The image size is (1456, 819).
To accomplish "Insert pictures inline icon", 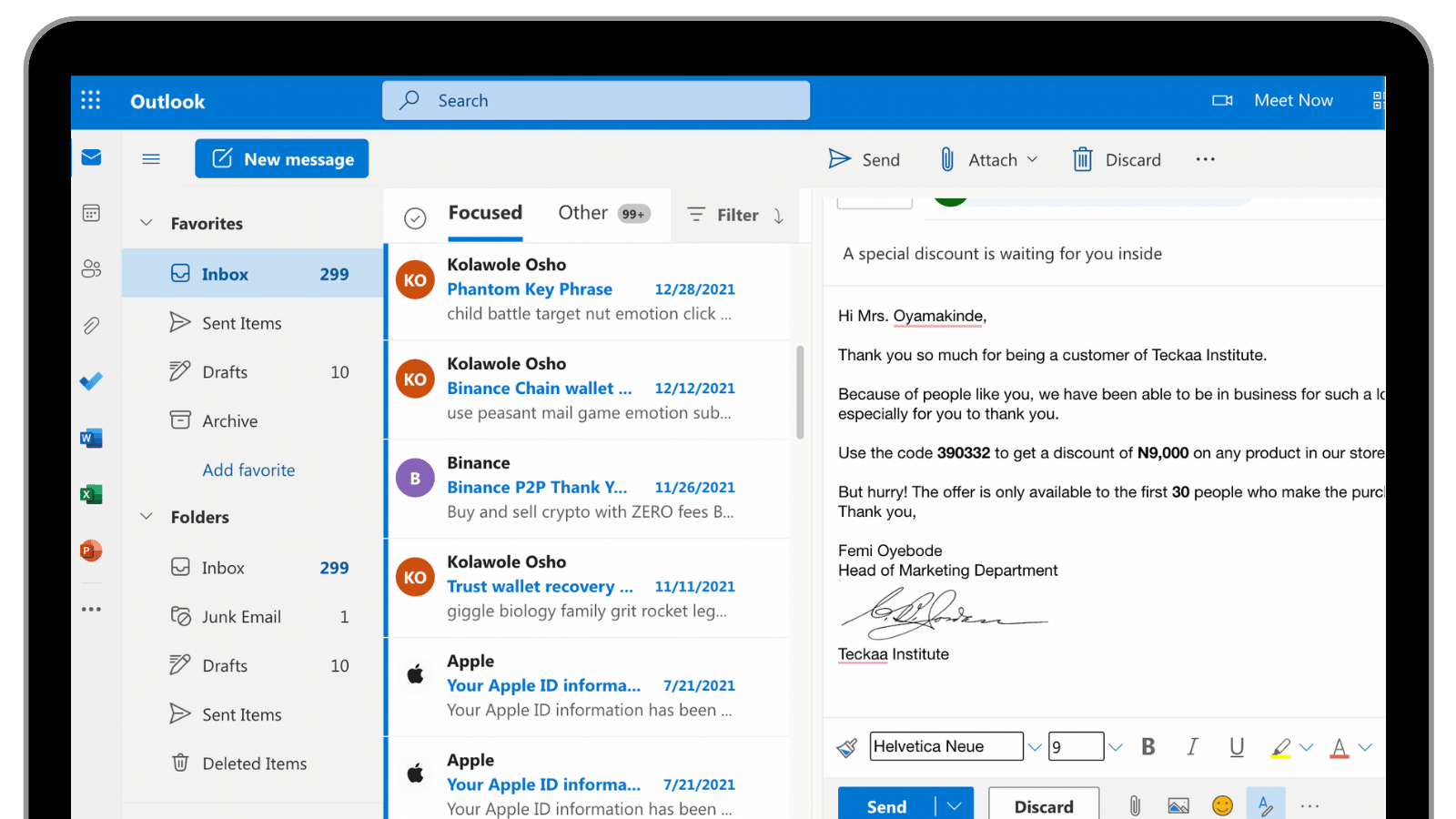I will tap(1178, 805).
